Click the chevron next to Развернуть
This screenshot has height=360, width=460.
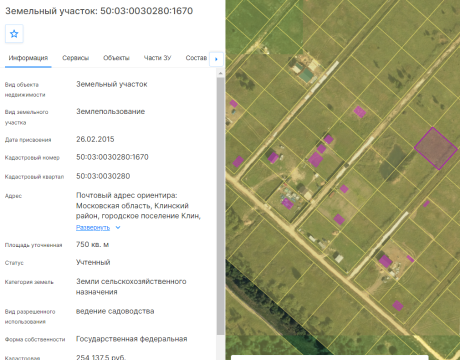click(118, 228)
